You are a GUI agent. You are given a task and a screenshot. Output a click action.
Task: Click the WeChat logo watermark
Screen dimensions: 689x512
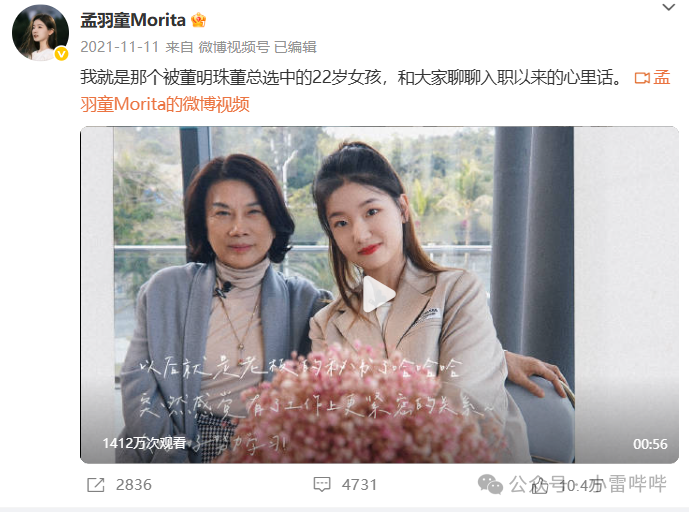[490, 484]
